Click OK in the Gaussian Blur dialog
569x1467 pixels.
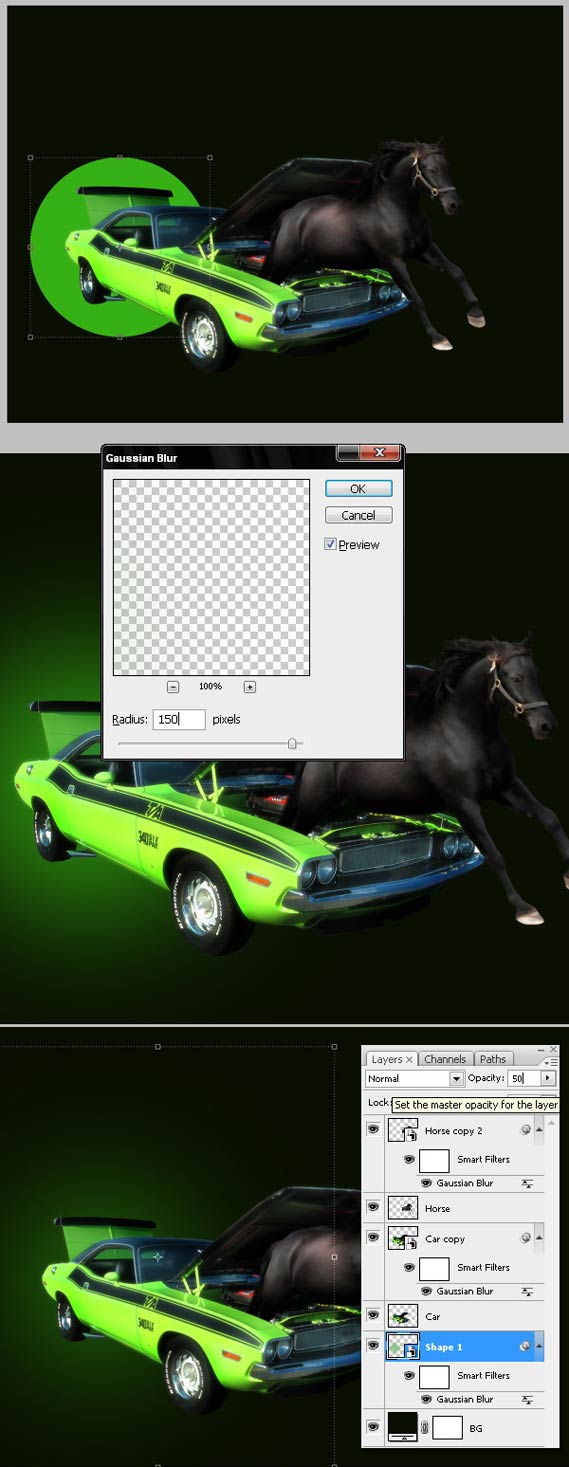pyautogui.click(x=358, y=489)
